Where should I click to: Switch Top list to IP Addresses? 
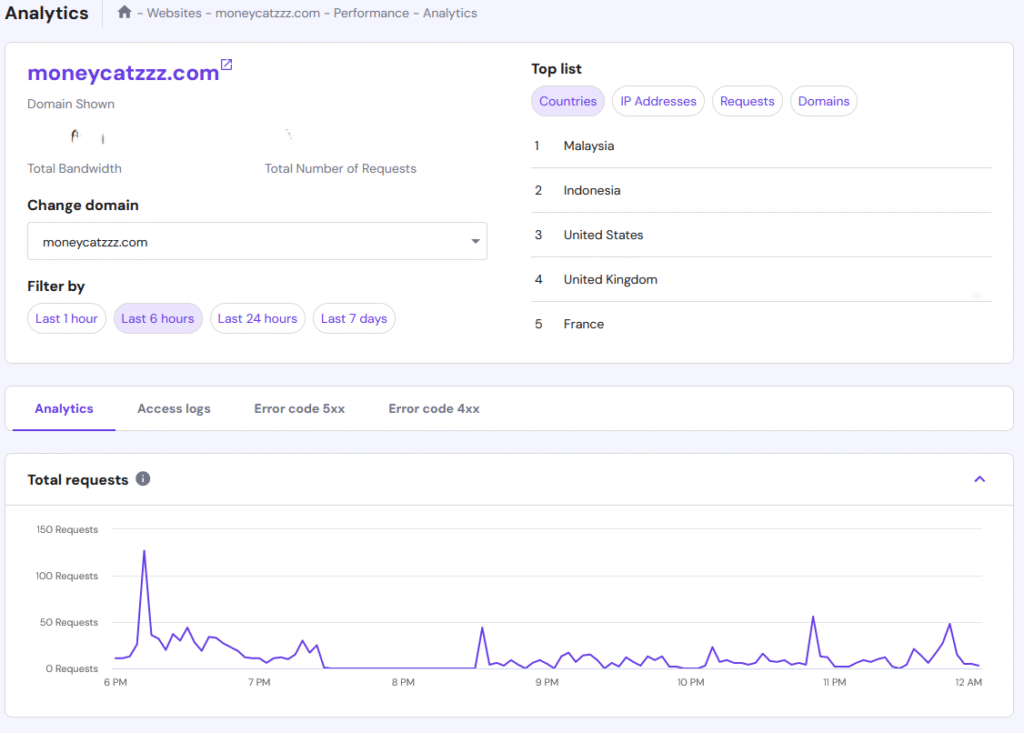tap(658, 101)
